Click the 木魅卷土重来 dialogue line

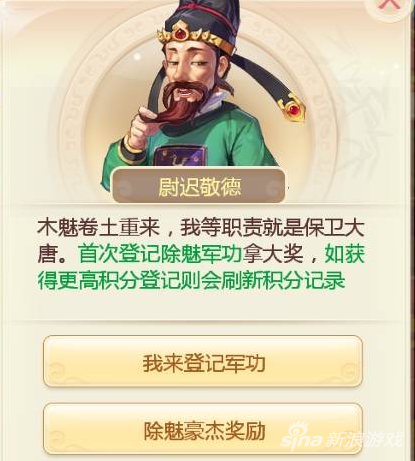(x=99, y=228)
